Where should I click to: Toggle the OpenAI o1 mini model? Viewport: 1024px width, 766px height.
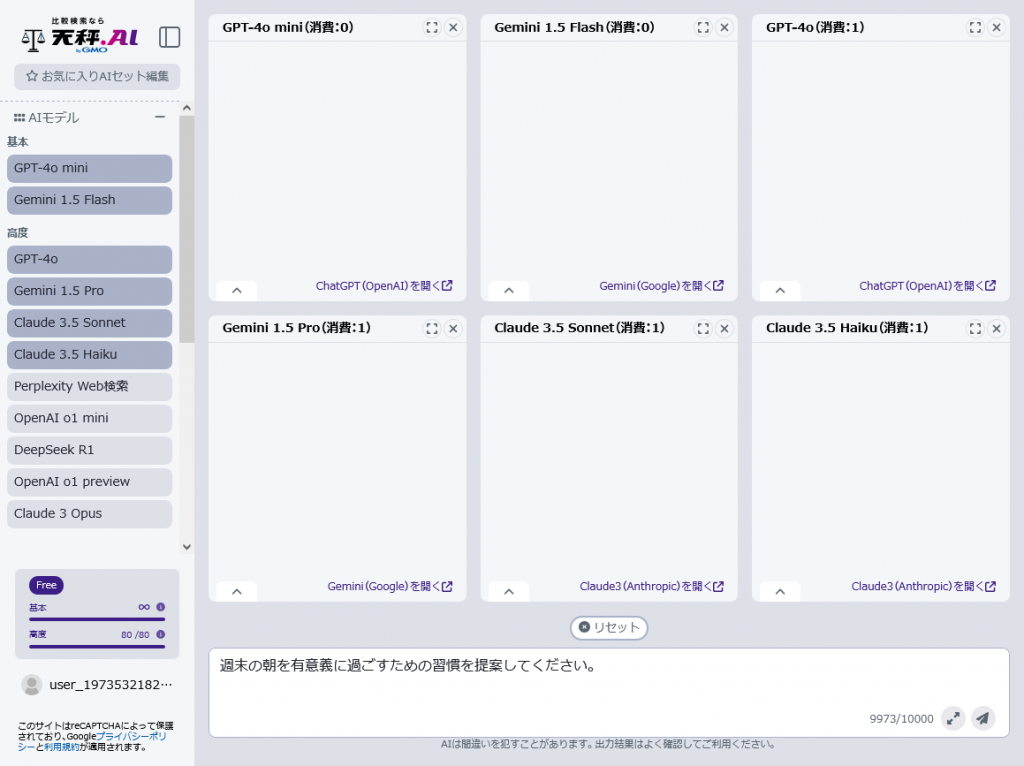[x=89, y=418]
